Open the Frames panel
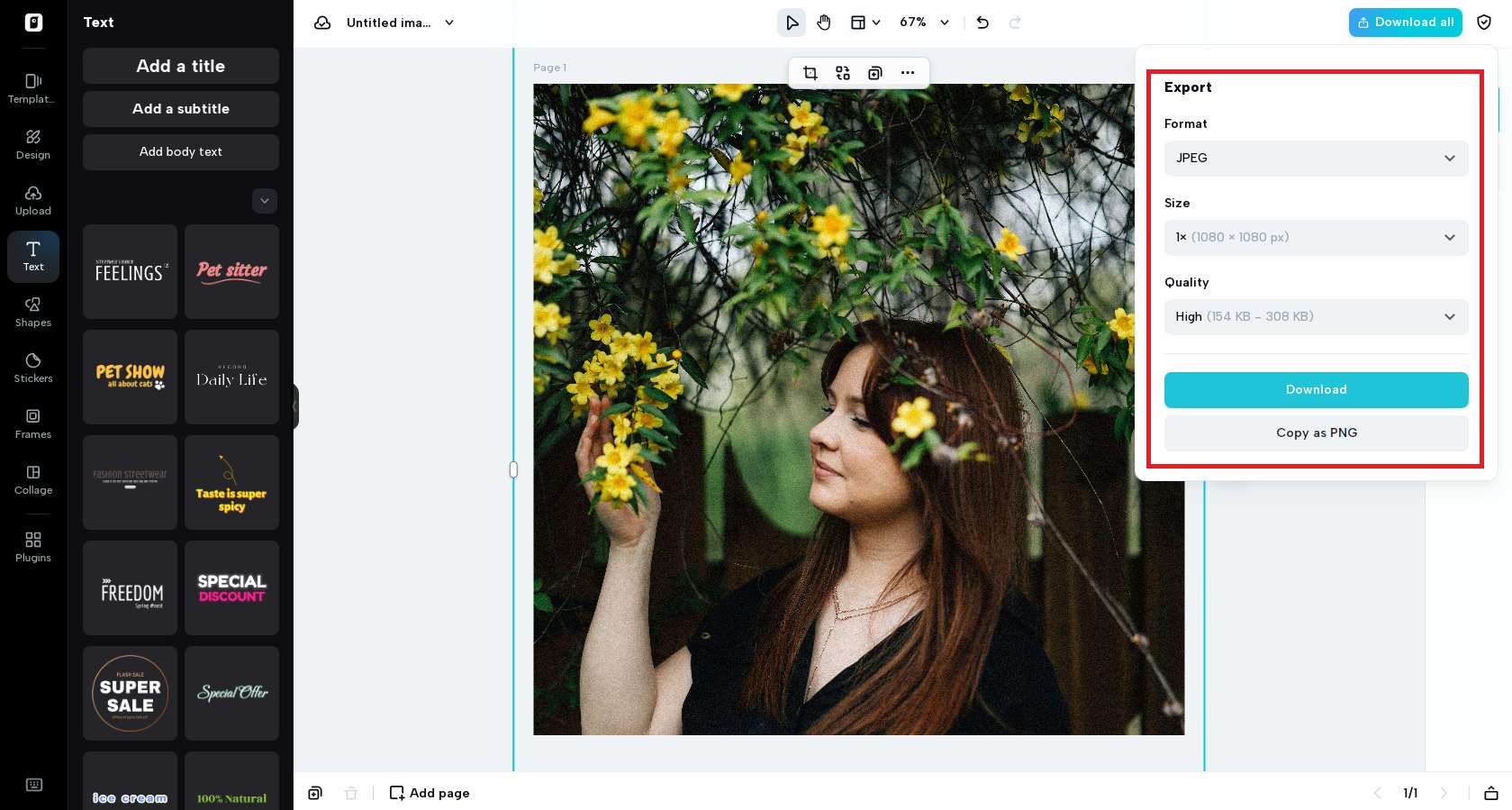 33,423
